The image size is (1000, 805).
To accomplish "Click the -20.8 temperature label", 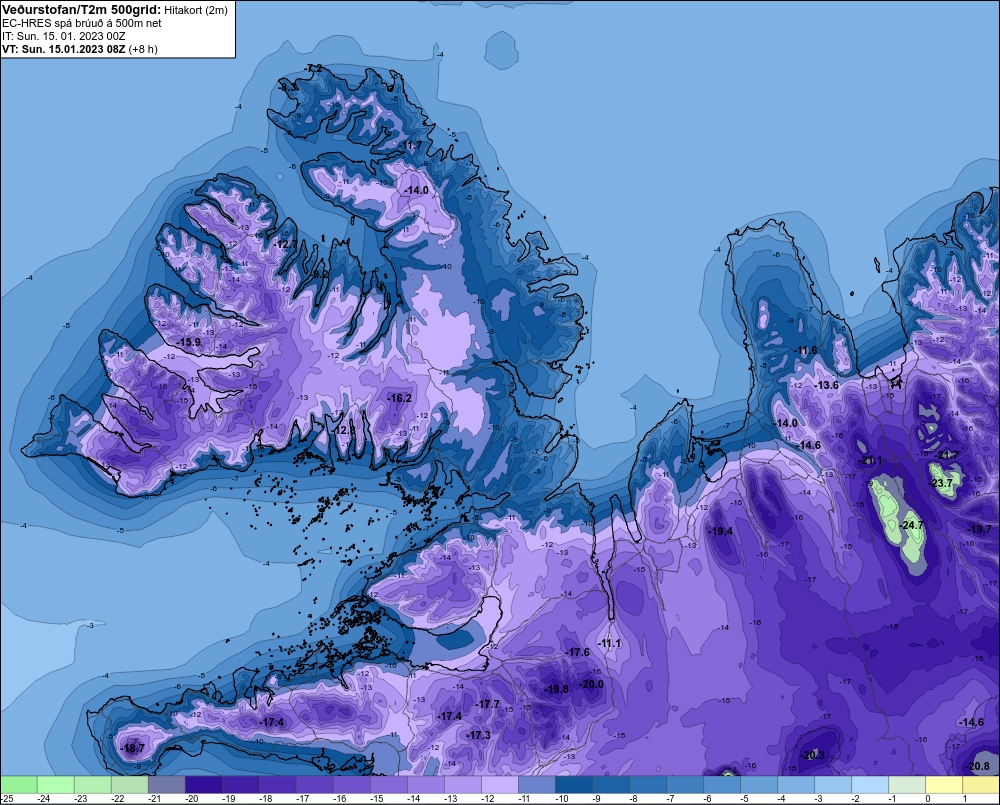I will click(978, 766).
